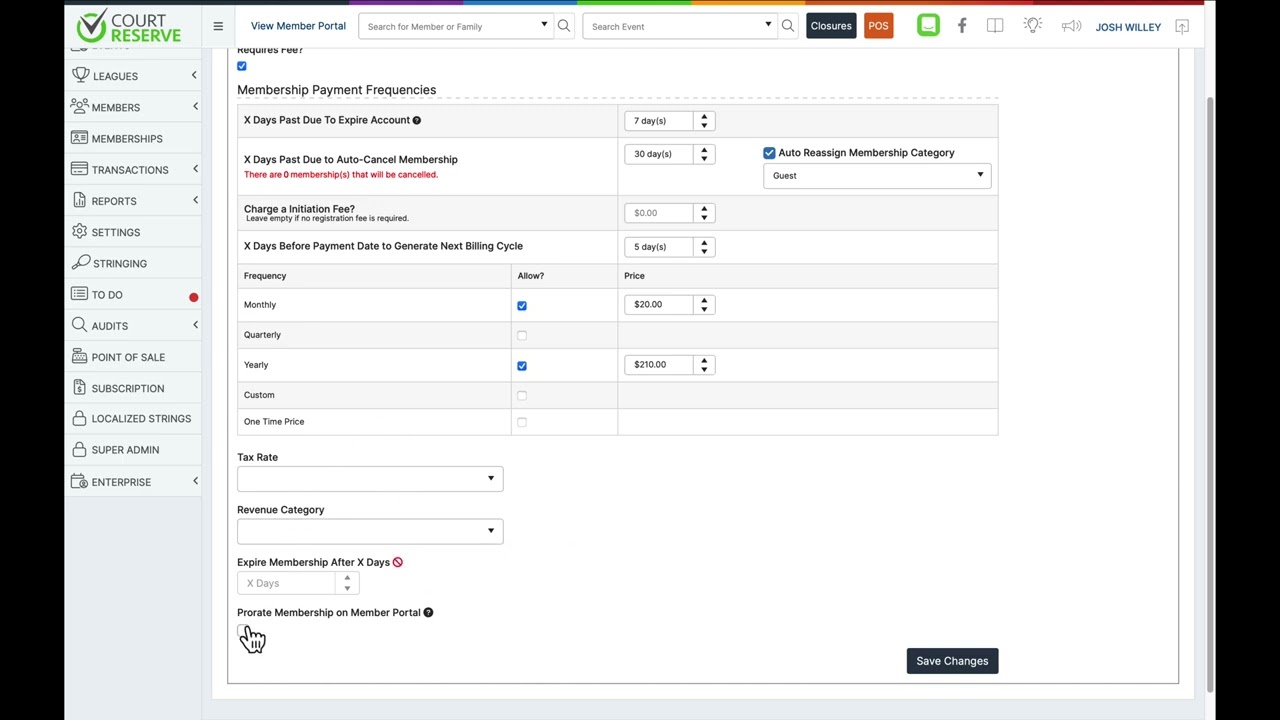Open the book guide icon

point(995,27)
